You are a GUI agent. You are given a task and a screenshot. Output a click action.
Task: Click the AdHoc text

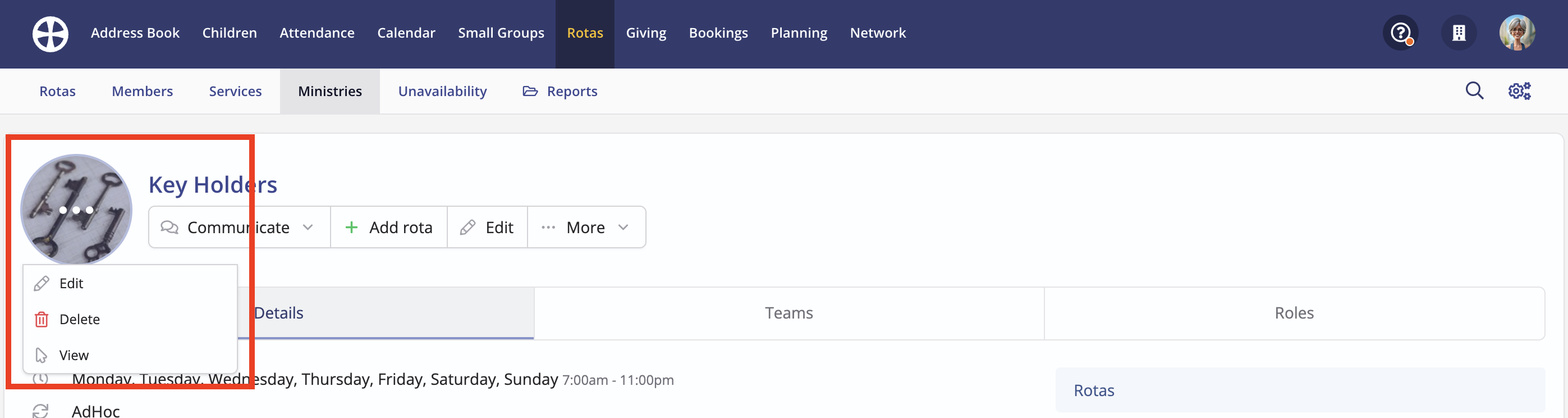(95, 411)
